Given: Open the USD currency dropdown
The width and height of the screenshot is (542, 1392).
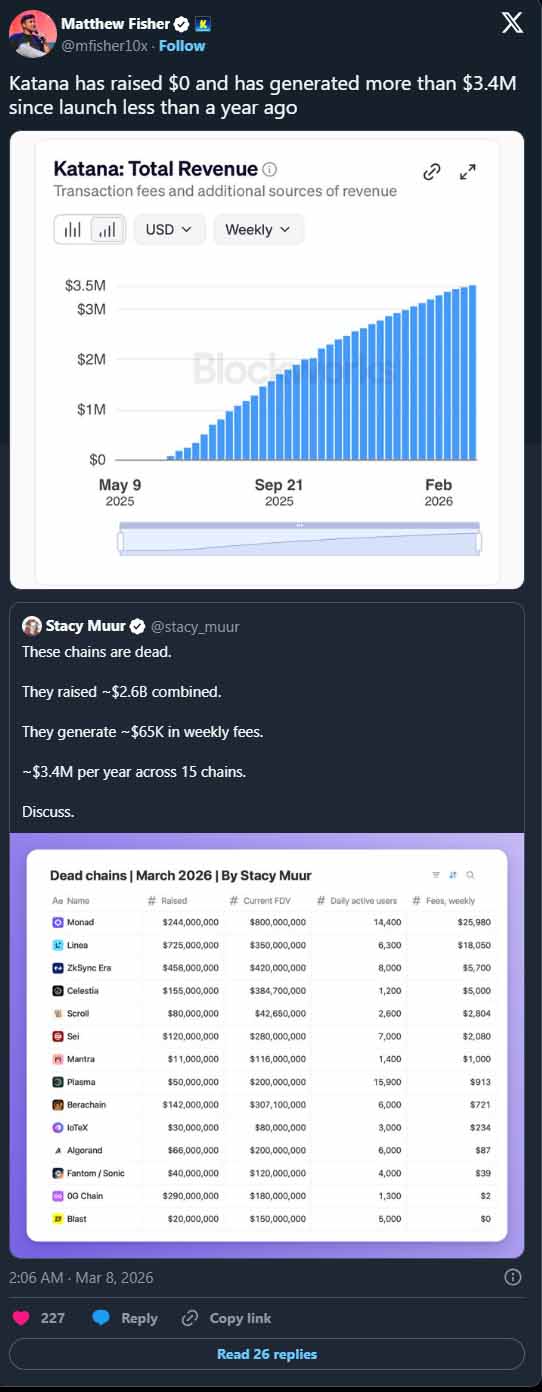Looking at the screenshot, I should coord(170,229).
